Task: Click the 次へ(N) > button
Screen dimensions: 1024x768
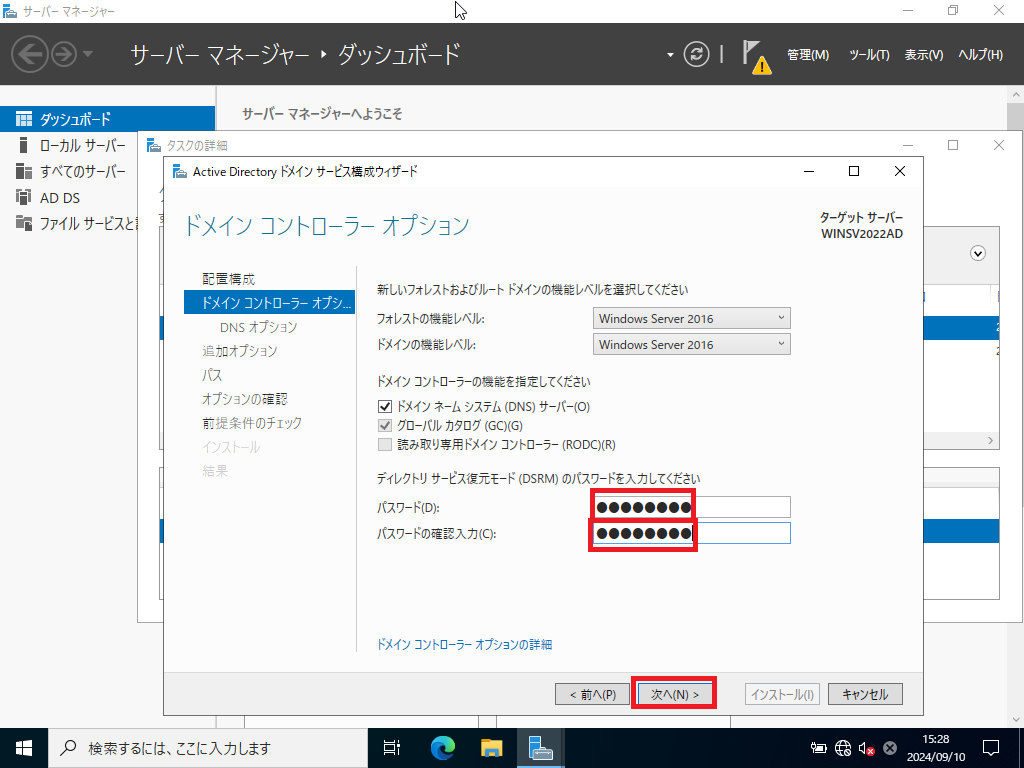Action: tap(675, 694)
